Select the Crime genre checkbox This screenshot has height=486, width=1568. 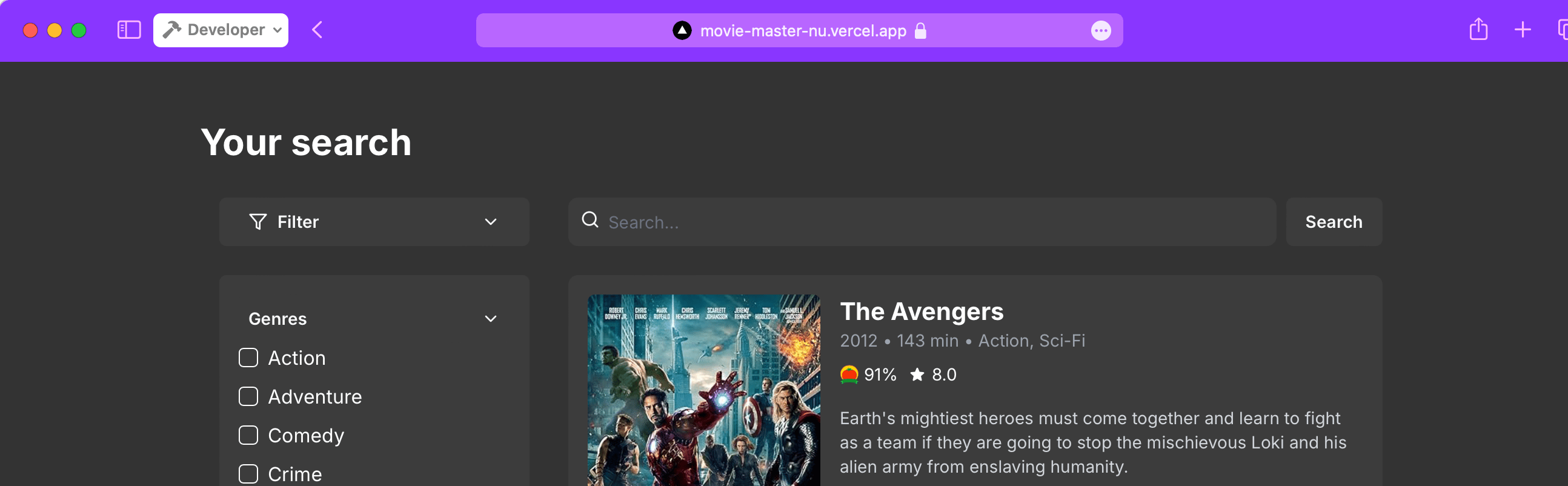pyautogui.click(x=248, y=474)
